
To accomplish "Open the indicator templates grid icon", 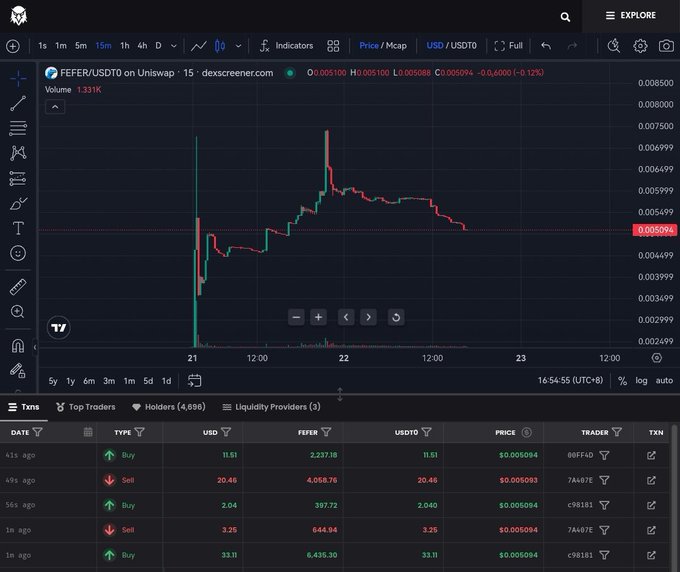I will [x=333, y=46].
